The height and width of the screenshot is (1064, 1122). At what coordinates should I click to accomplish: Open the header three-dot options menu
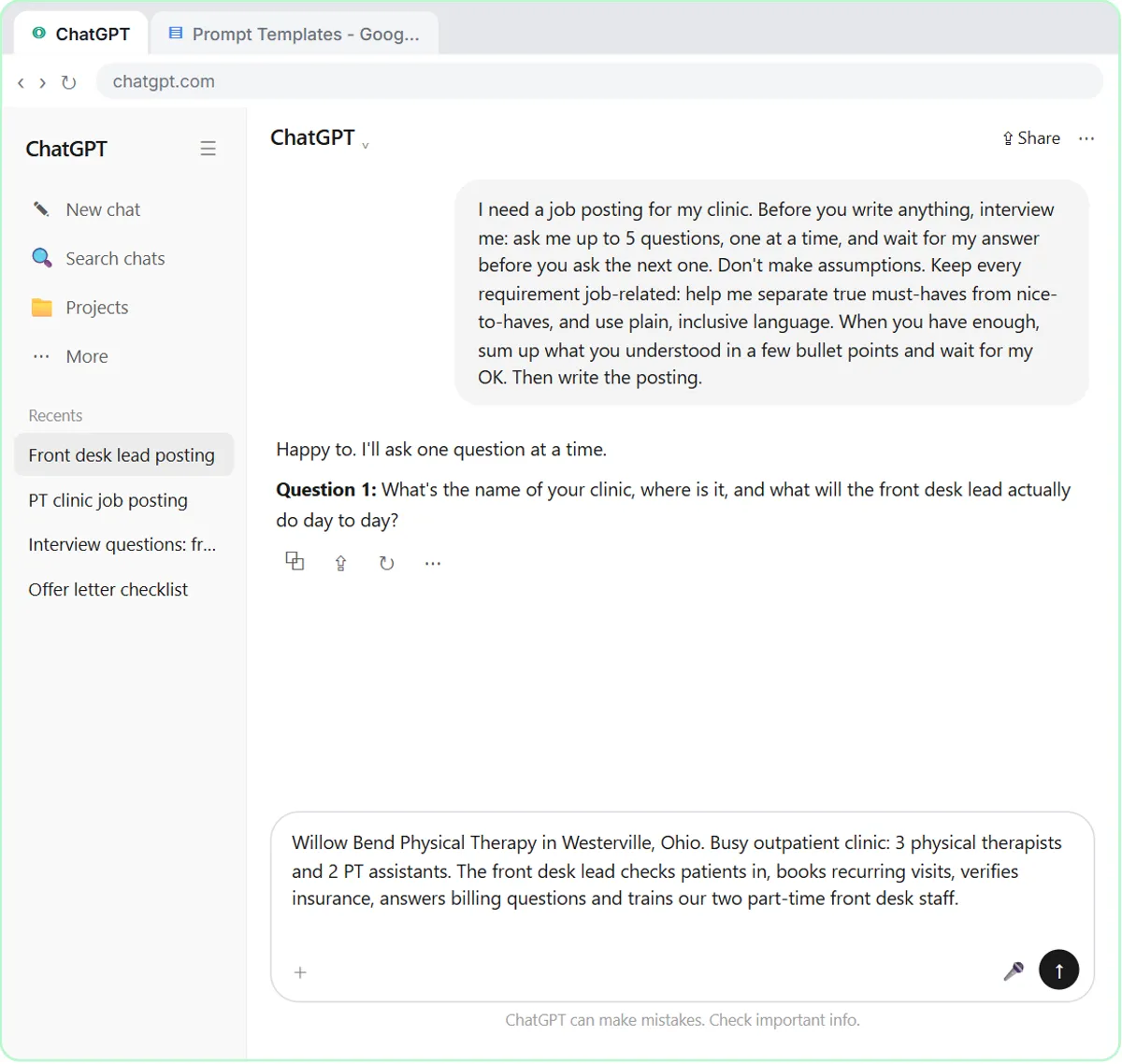pos(1086,138)
